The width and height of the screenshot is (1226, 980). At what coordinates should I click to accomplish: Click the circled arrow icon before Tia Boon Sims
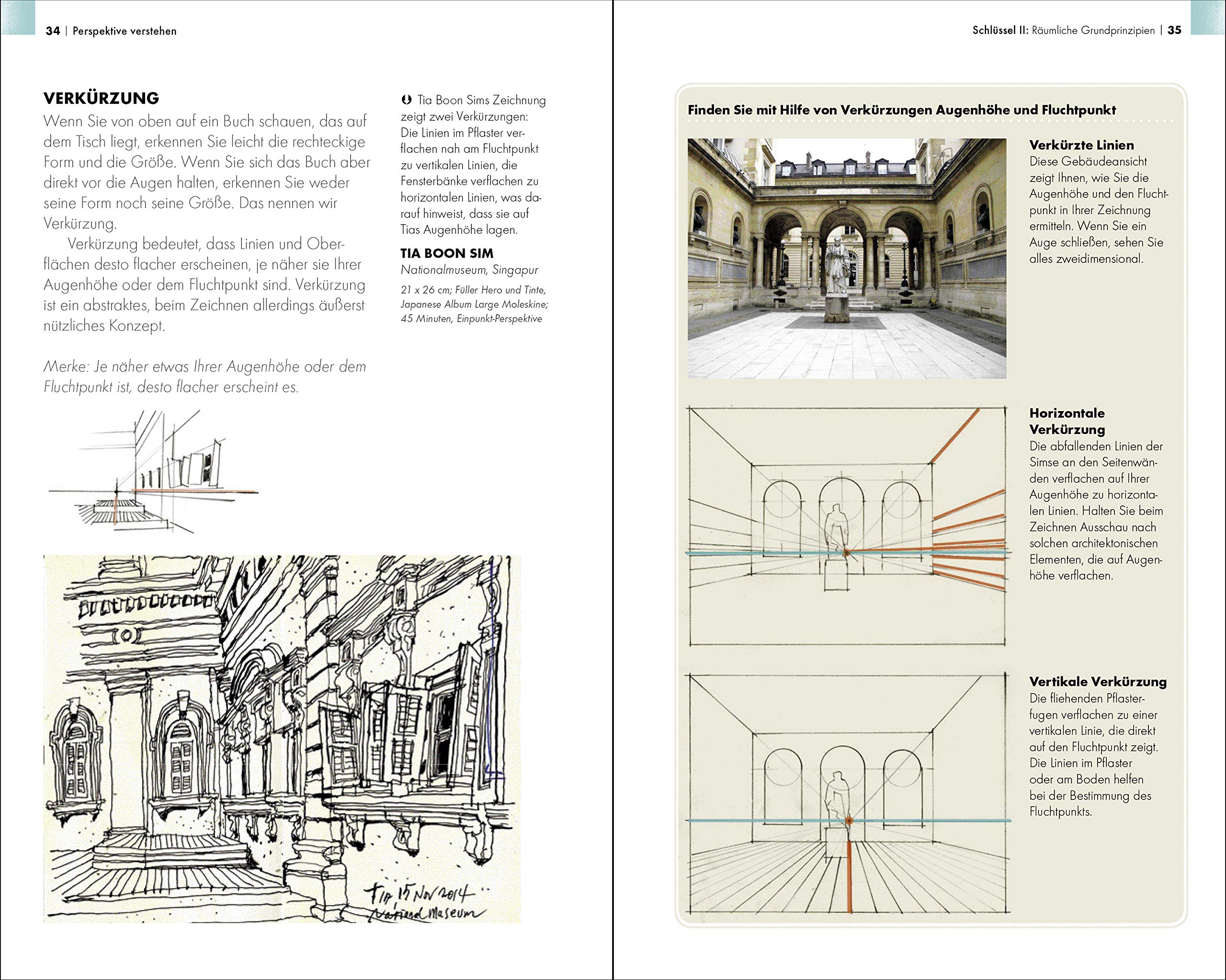pos(406,100)
